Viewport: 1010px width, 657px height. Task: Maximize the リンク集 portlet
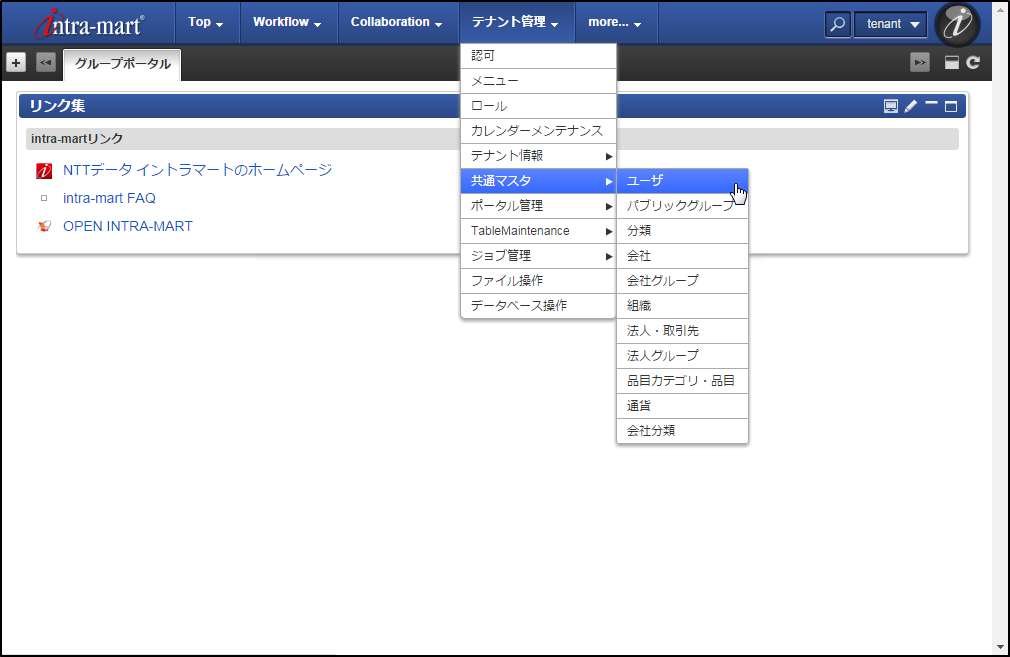951,106
